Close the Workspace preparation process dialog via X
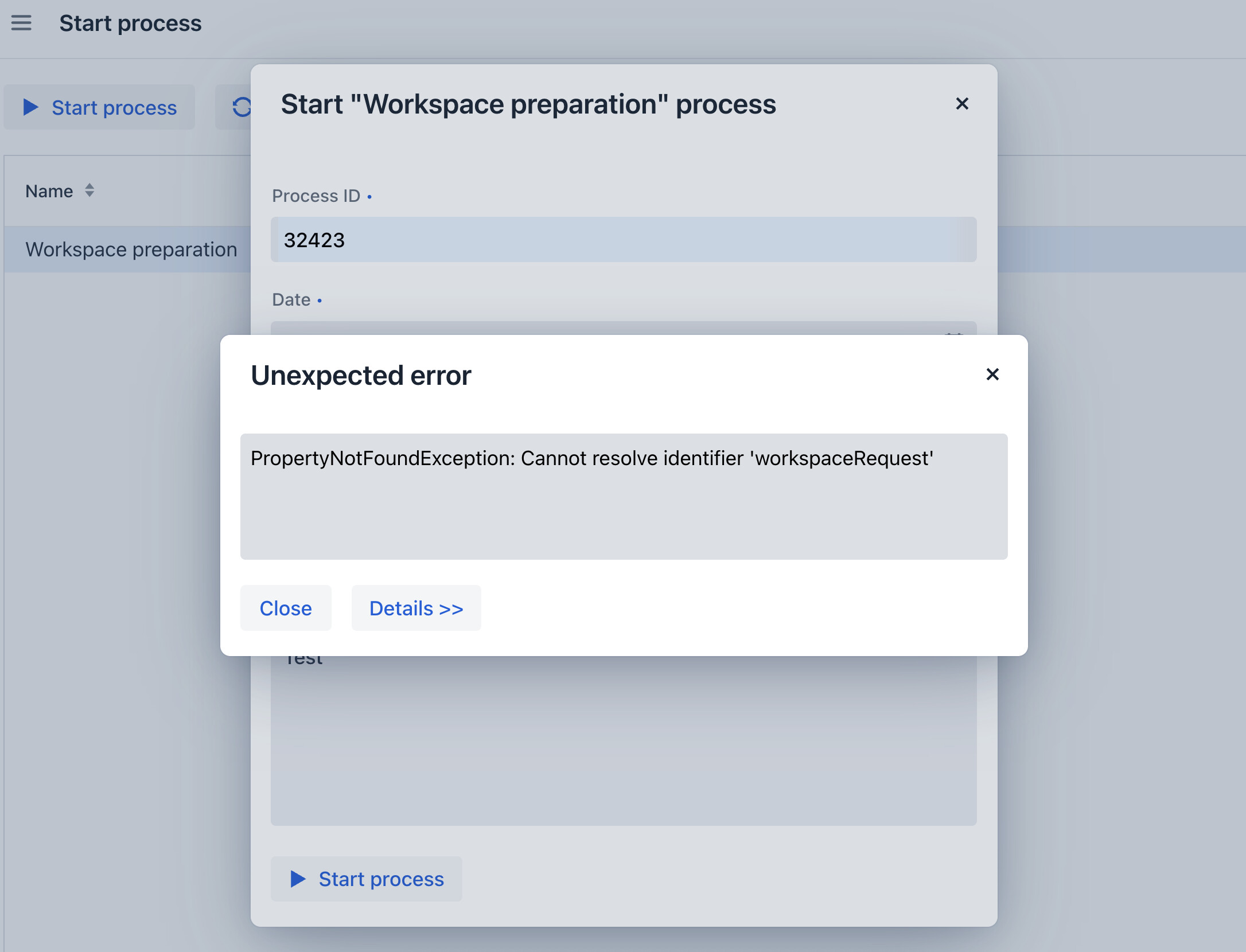 (x=962, y=104)
